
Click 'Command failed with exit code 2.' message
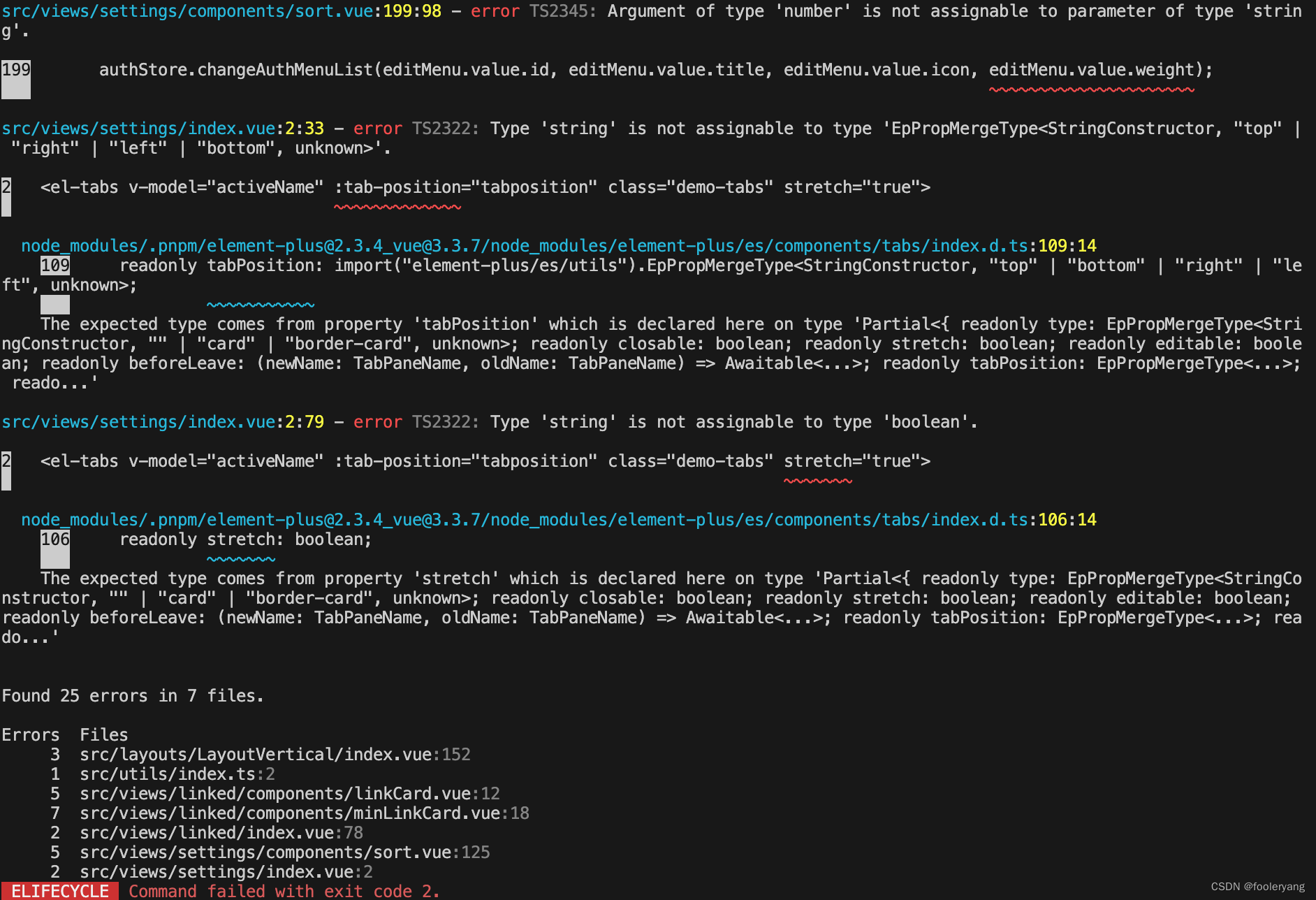[x=284, y=891]
